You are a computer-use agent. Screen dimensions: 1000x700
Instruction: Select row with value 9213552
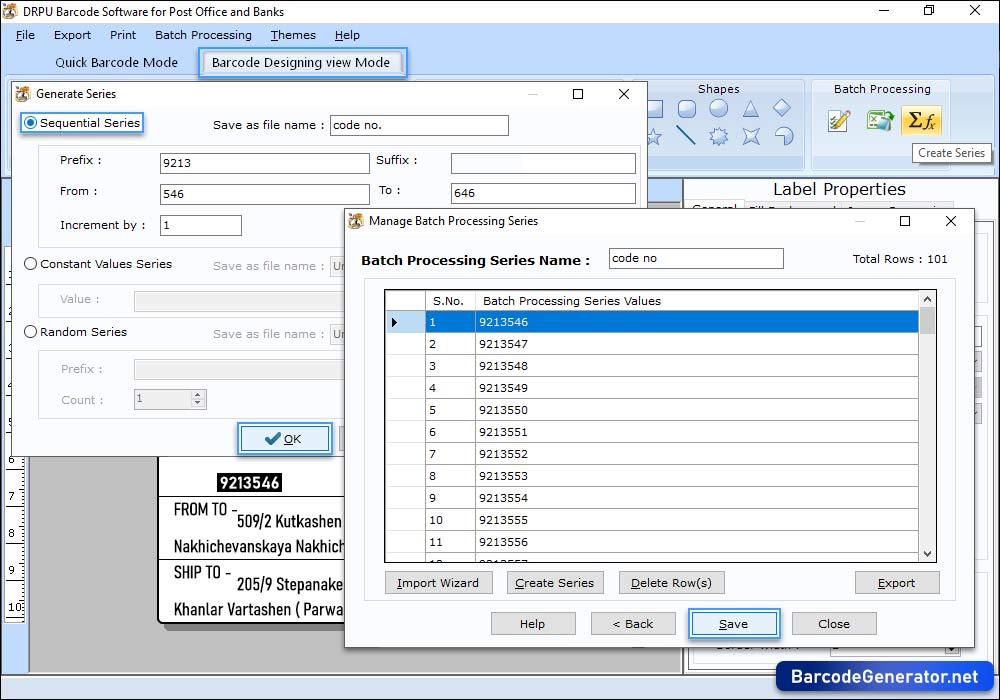[x=652, y=454]
